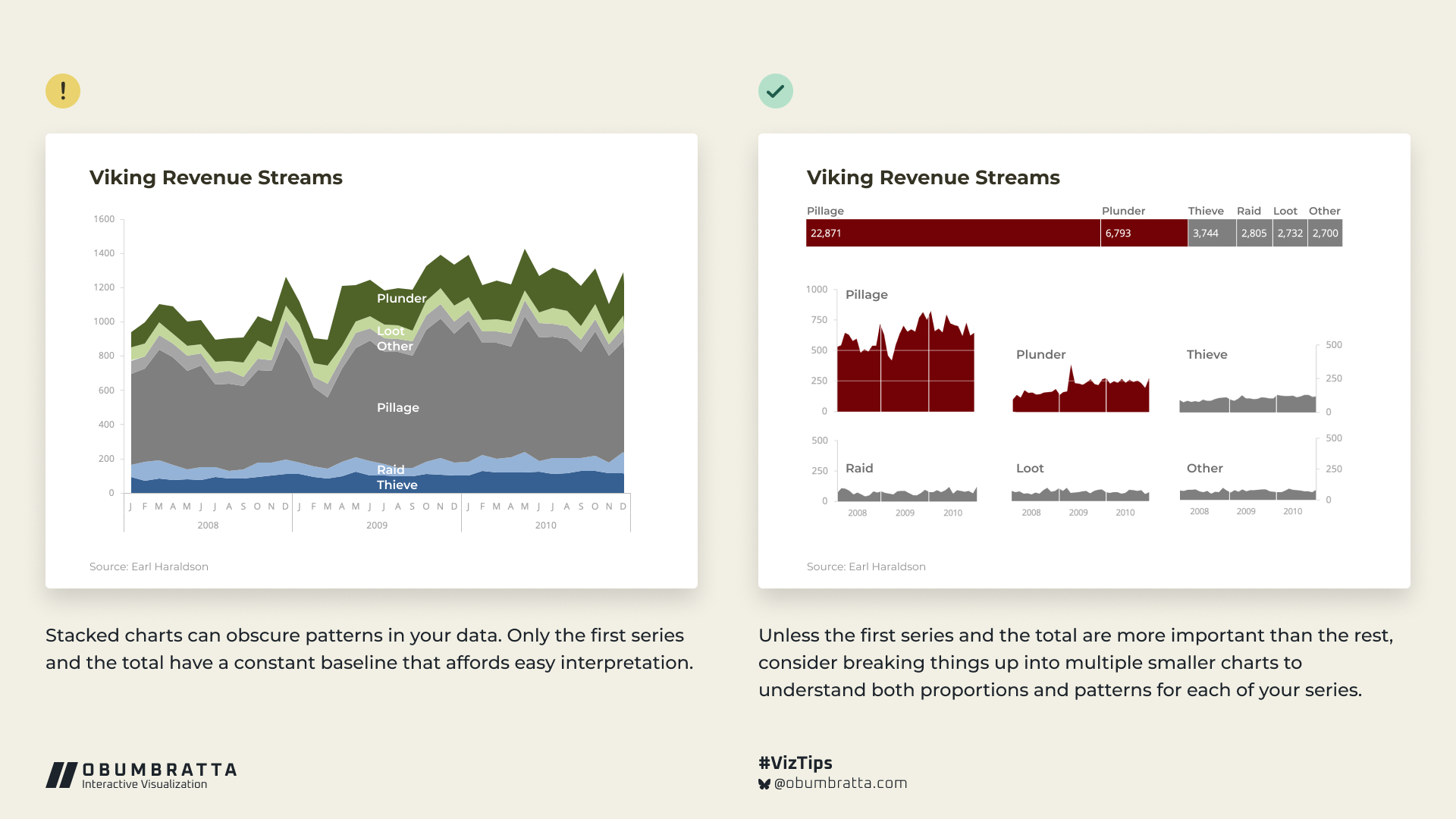Click the Plunder small multiple area chart

click(x=1081, y=396)
